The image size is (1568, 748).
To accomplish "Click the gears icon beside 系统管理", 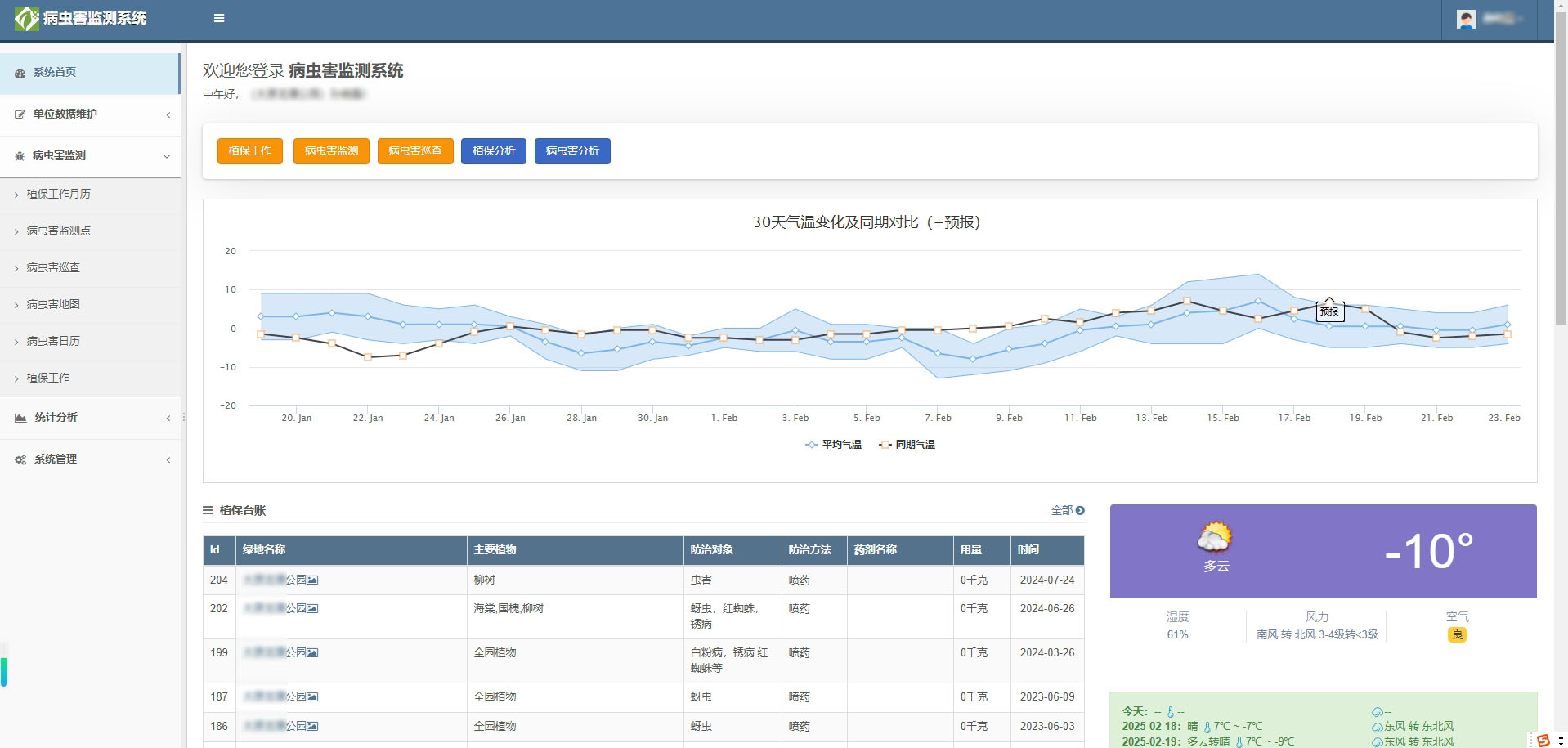I will click(20, 459).
